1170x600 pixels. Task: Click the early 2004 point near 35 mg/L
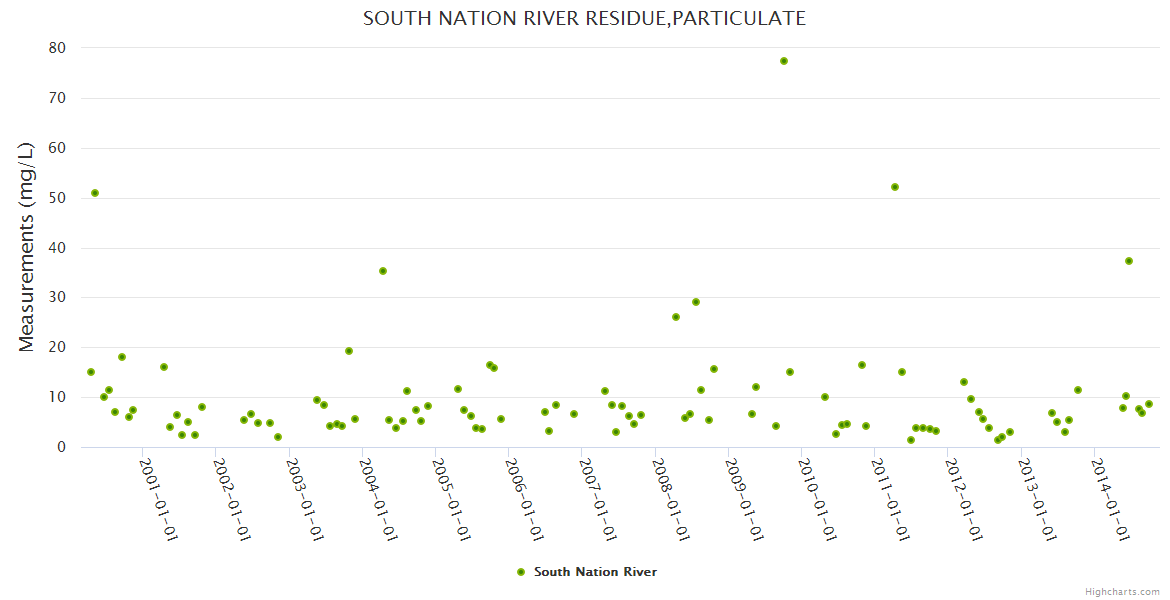[x=383, y=271]
